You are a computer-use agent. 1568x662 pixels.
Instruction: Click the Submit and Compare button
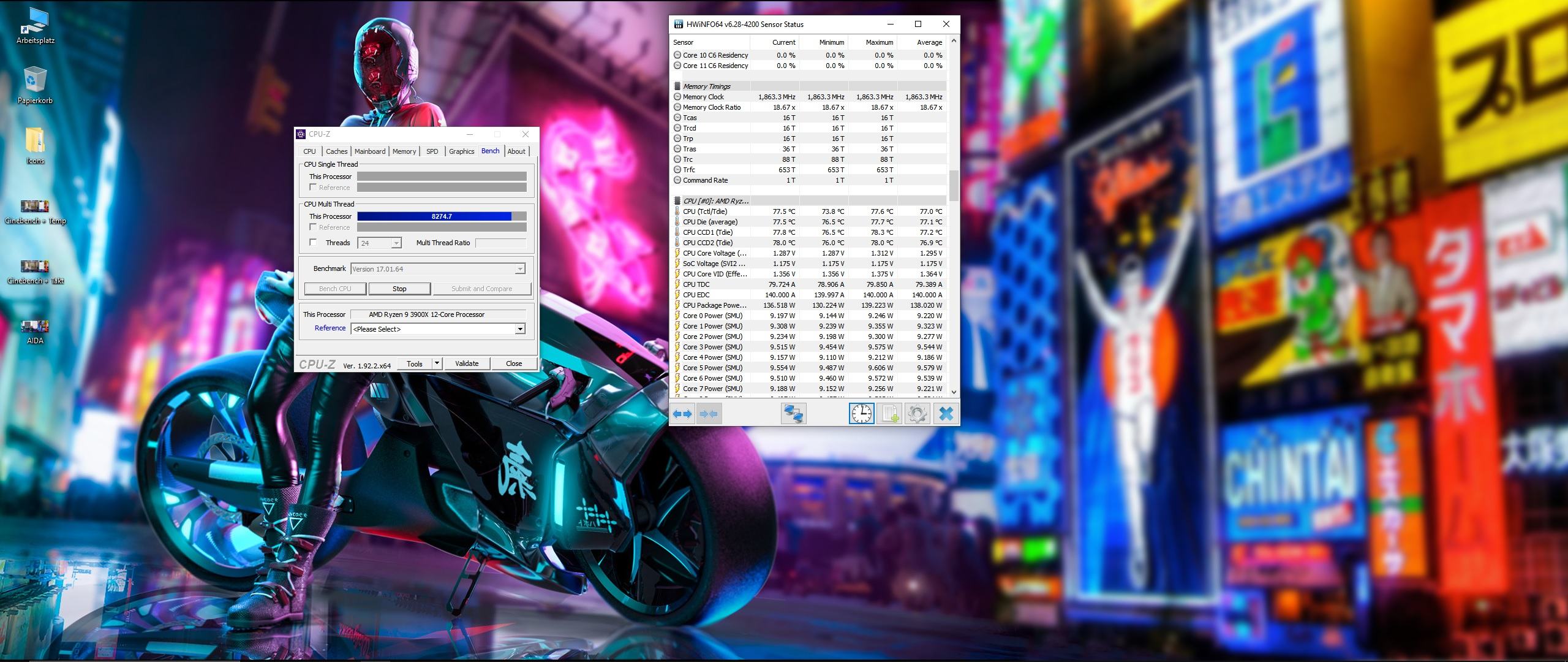[x=481, y=289]
